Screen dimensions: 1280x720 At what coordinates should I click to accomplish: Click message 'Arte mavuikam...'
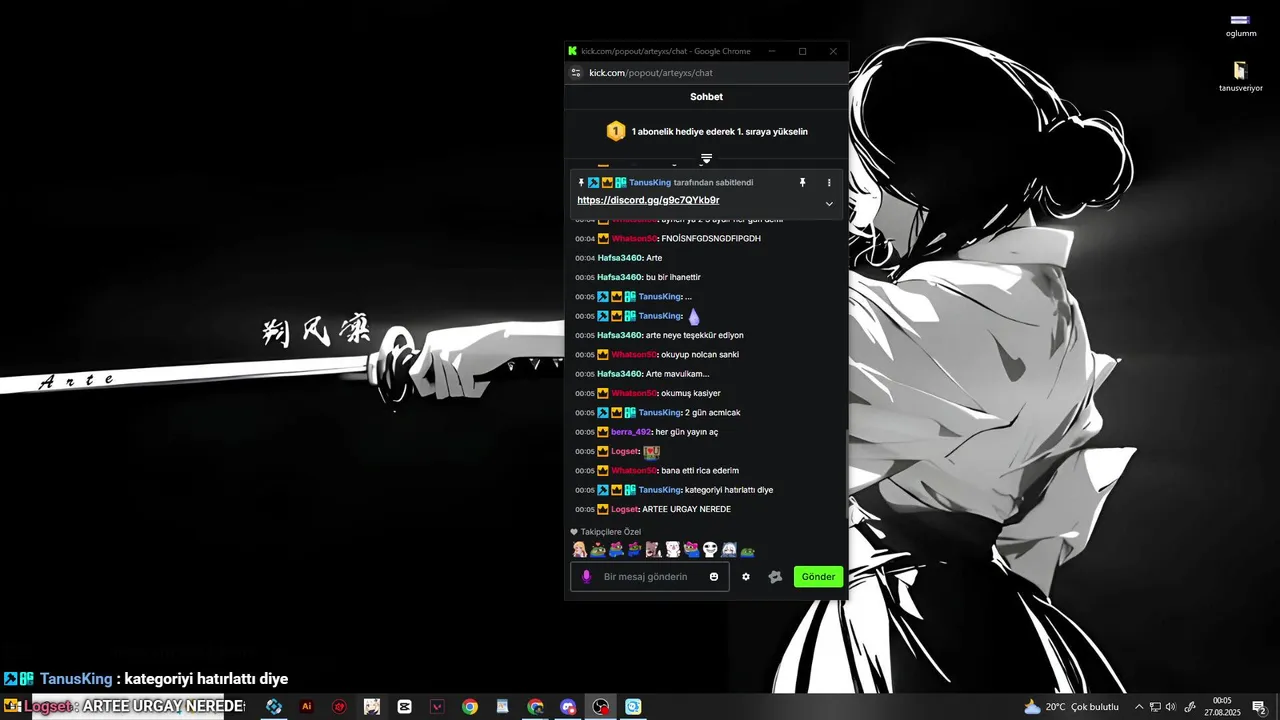(678, 374)
